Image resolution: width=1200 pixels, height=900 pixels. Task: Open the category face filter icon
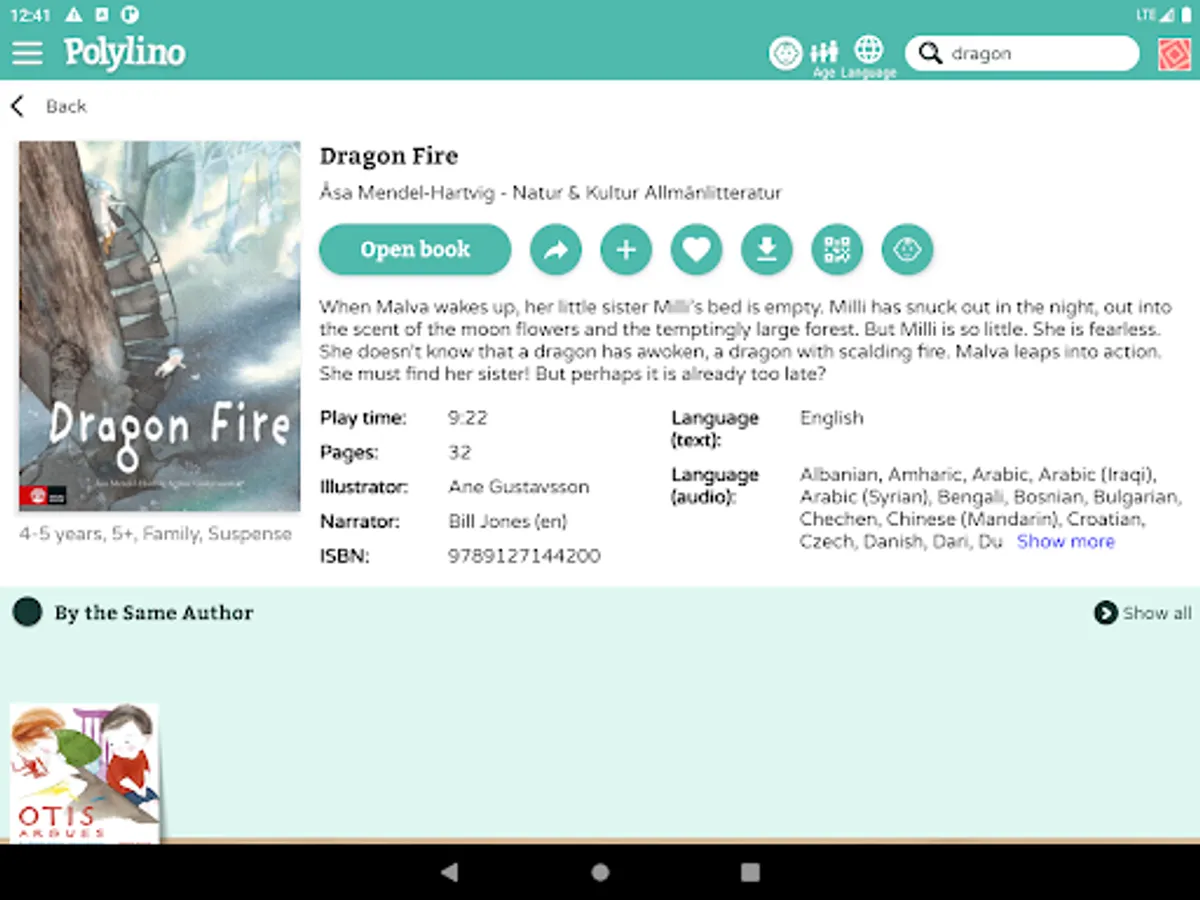click(x=786, y=53)
